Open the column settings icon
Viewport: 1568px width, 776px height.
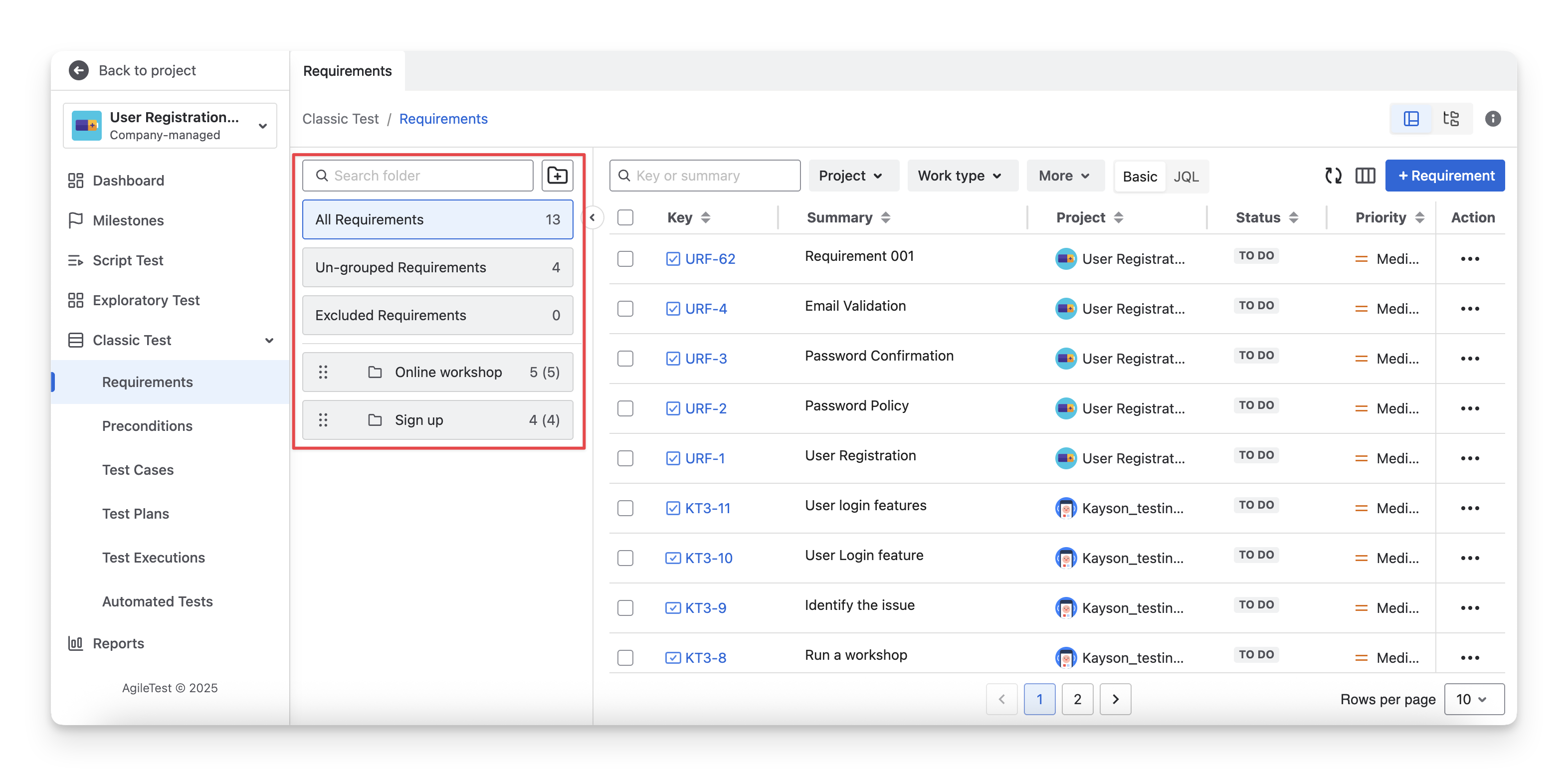(x=1365, y=176)
